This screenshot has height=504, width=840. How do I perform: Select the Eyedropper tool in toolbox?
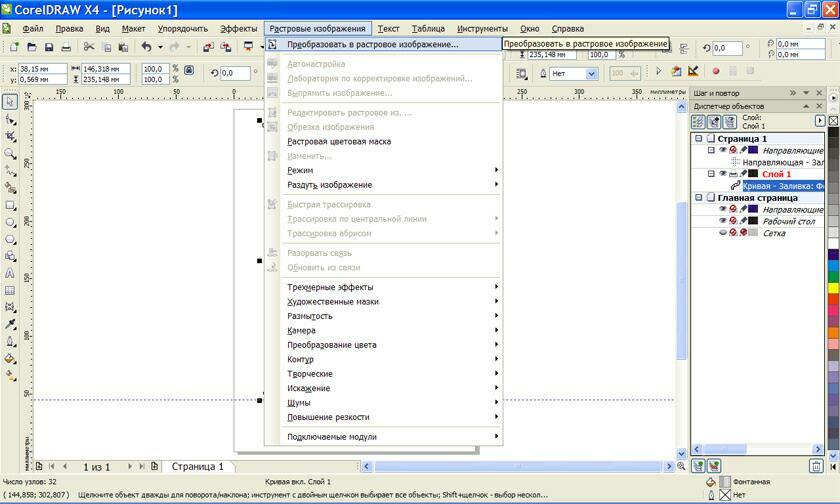click(x=10, y=324)
